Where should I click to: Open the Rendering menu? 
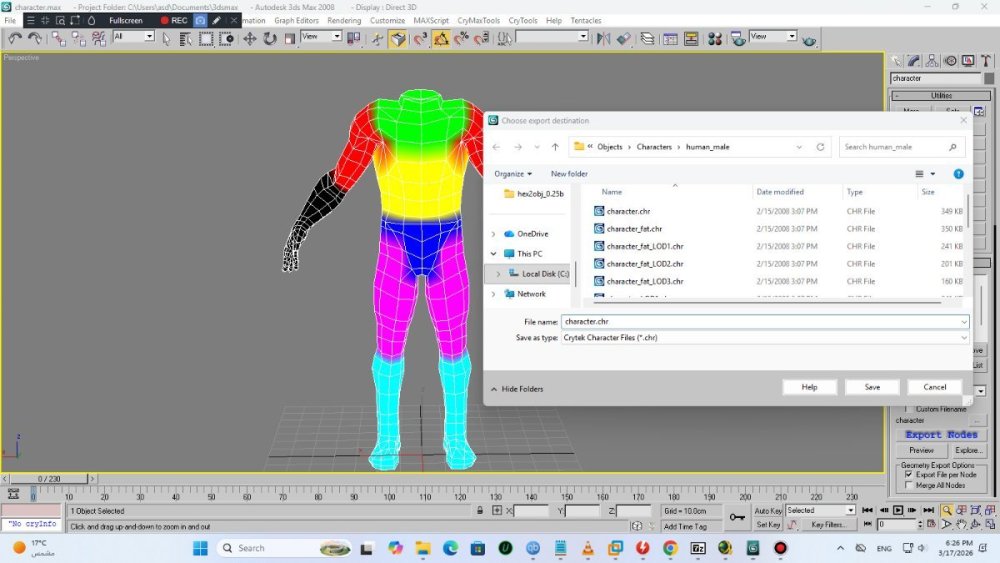point(344,20)
